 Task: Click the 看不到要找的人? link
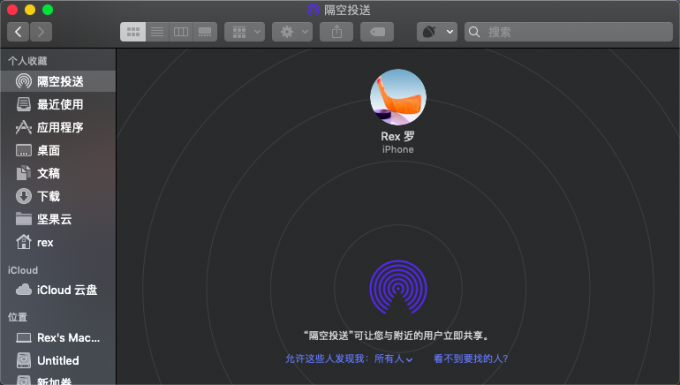471,359
